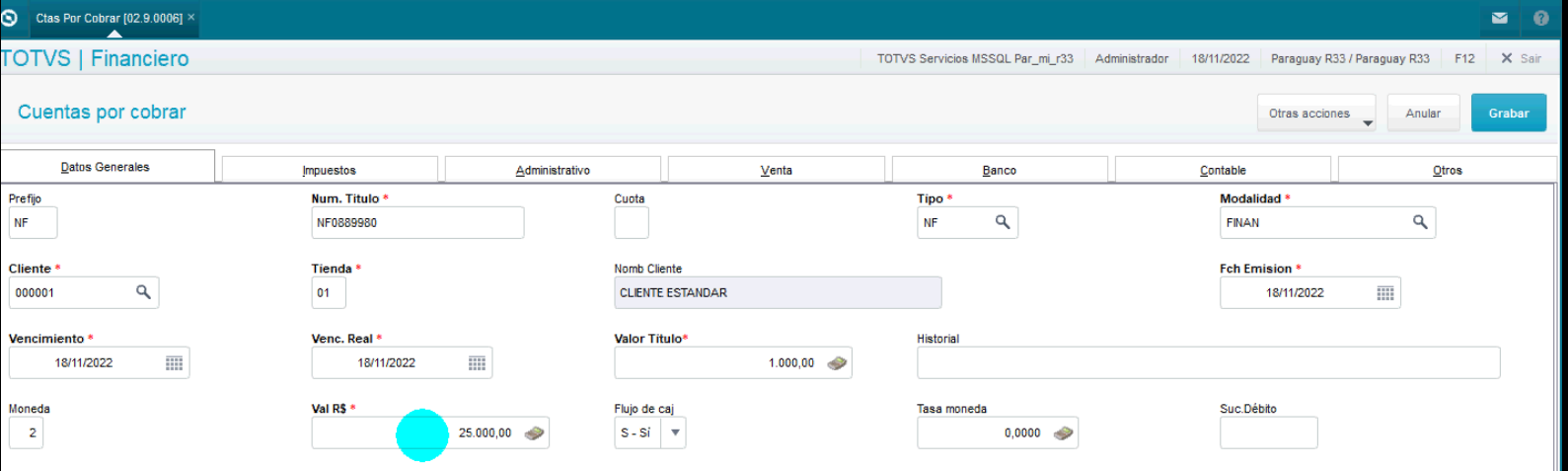Open the Tipo field search magnifier
This screenshot has width=1568, height=471.
[x=1003, y=222]
